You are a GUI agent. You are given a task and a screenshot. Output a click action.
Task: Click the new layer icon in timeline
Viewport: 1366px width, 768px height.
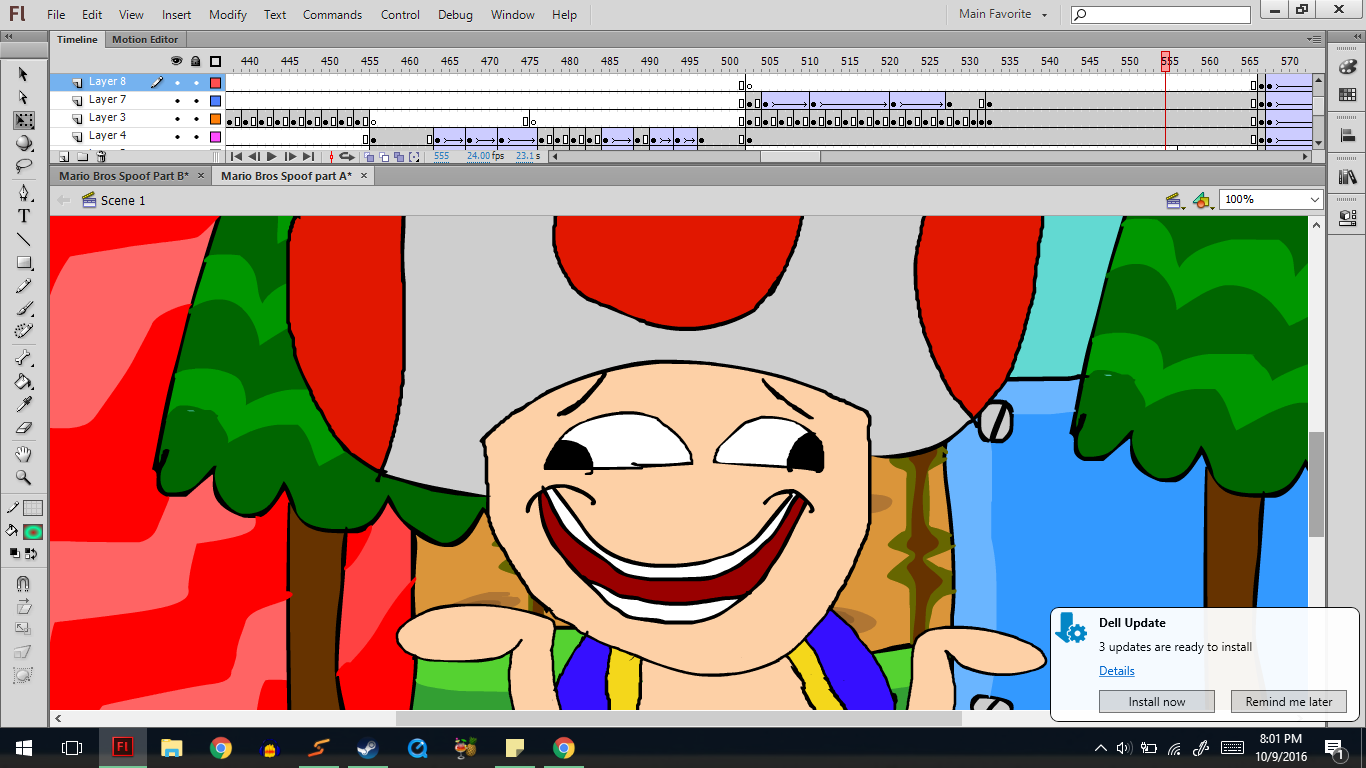pos(64,157)
